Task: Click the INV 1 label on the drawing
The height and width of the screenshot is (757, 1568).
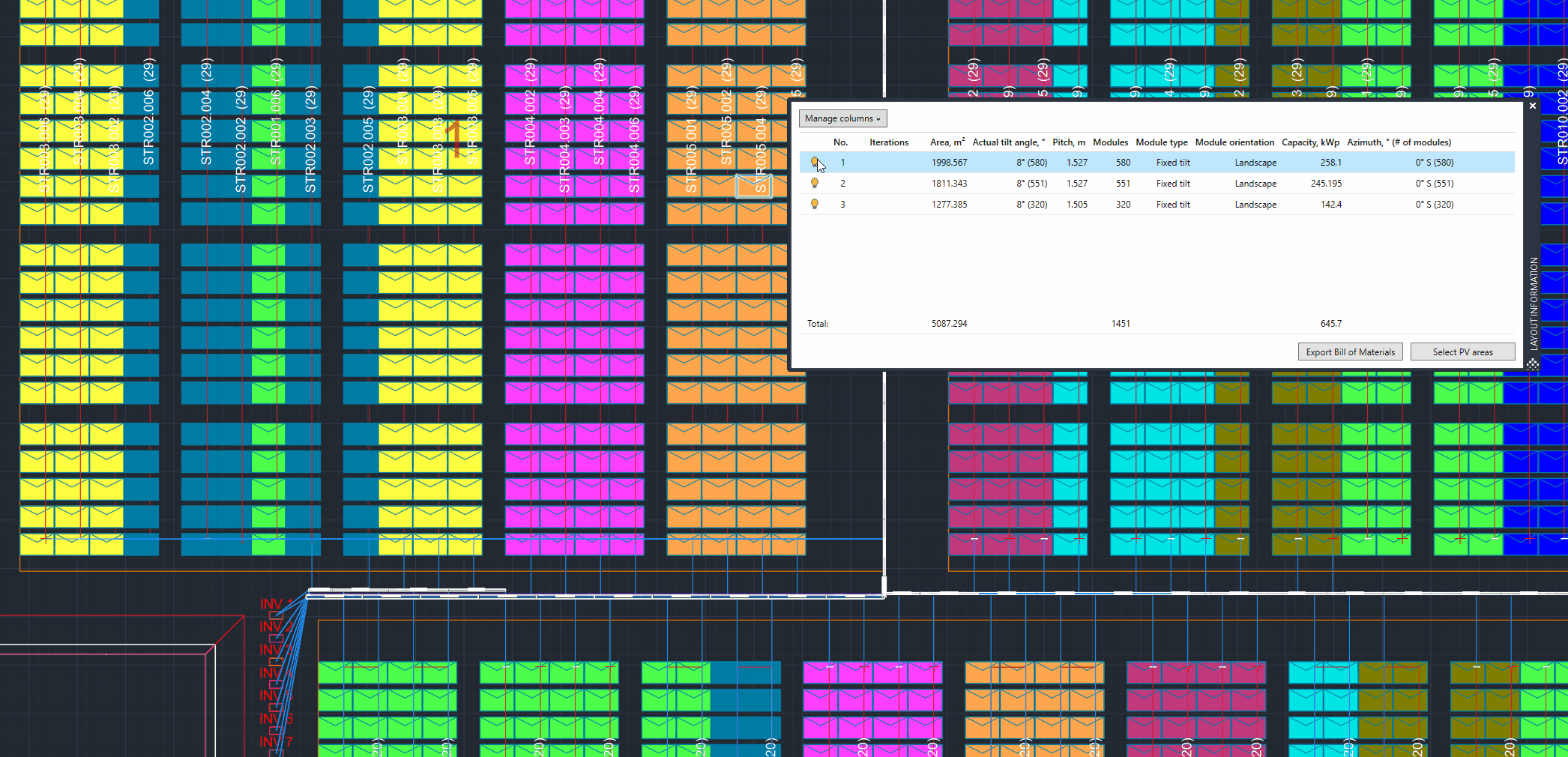Action: [x=276, y=602]
